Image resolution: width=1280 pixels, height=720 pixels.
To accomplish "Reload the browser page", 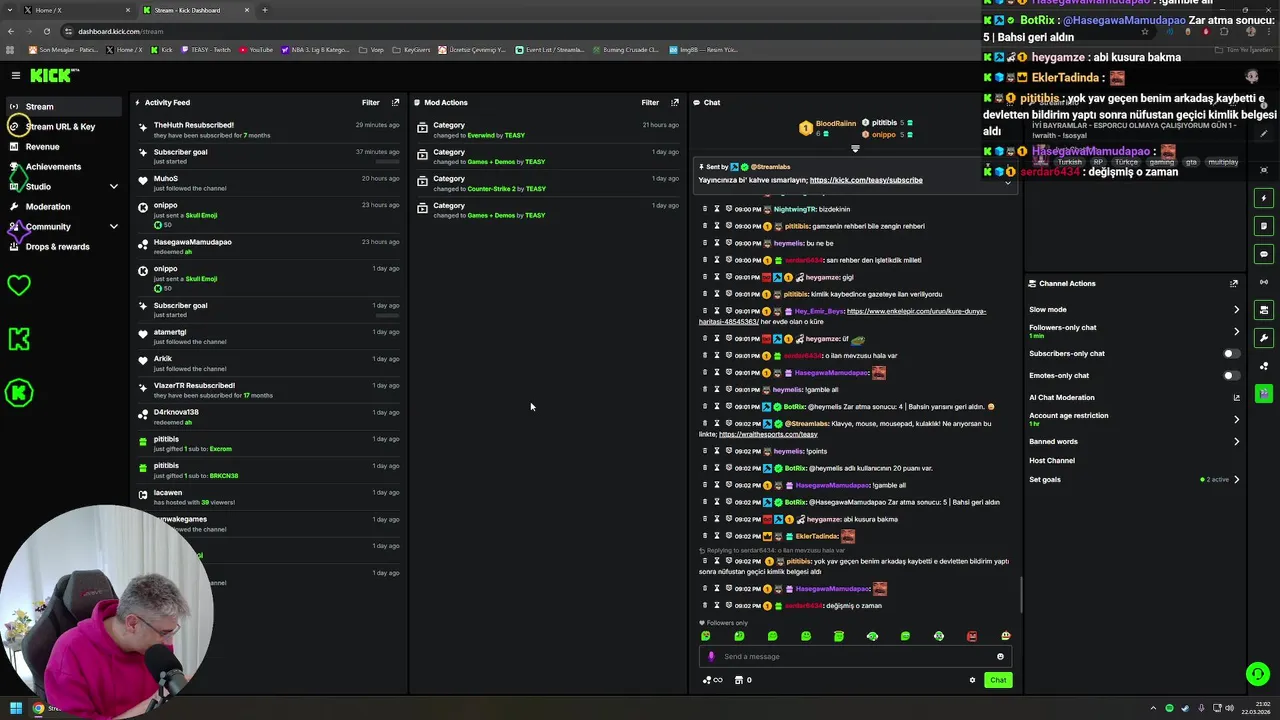I will pyautogui.click(x=46, y=31).
